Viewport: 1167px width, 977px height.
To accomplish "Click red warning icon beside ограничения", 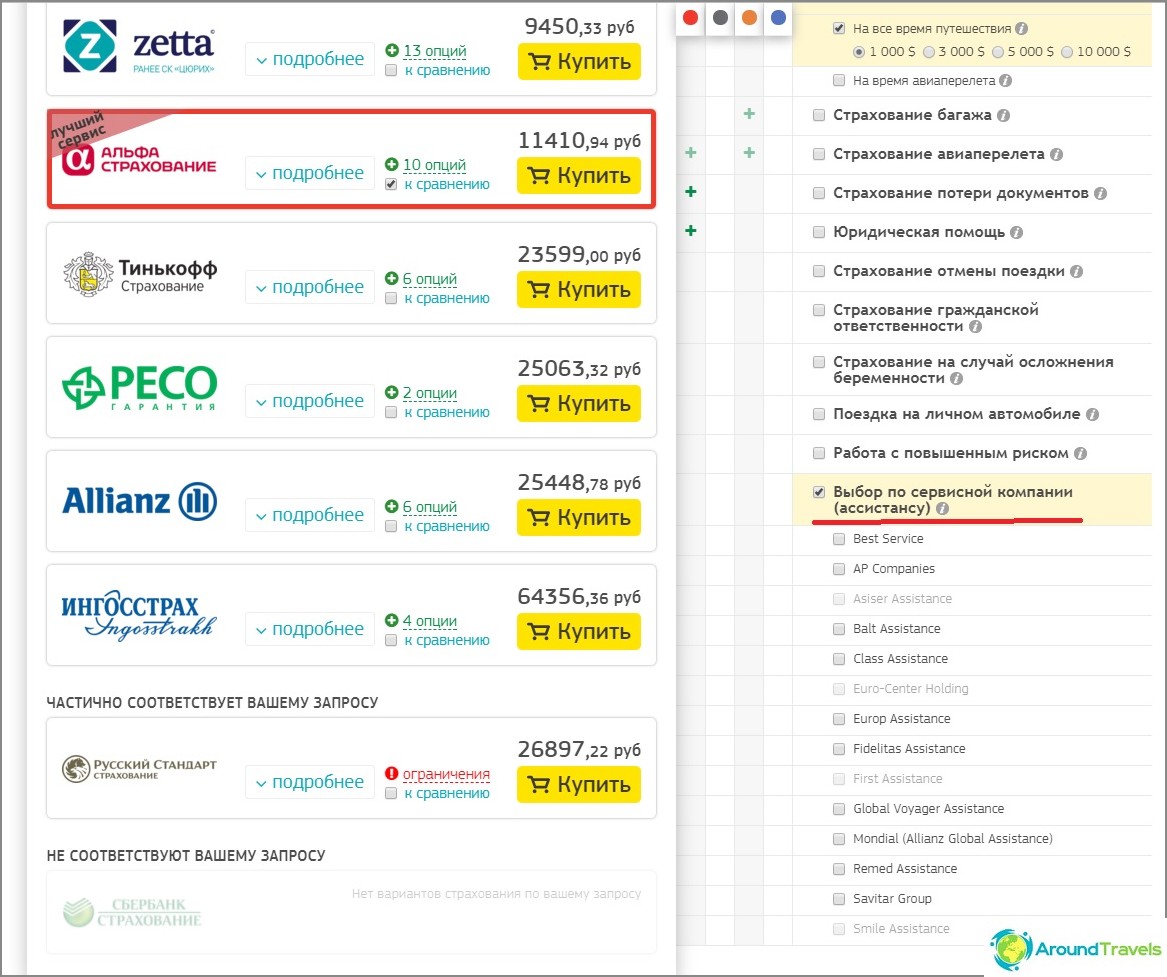I will point(391,774).
